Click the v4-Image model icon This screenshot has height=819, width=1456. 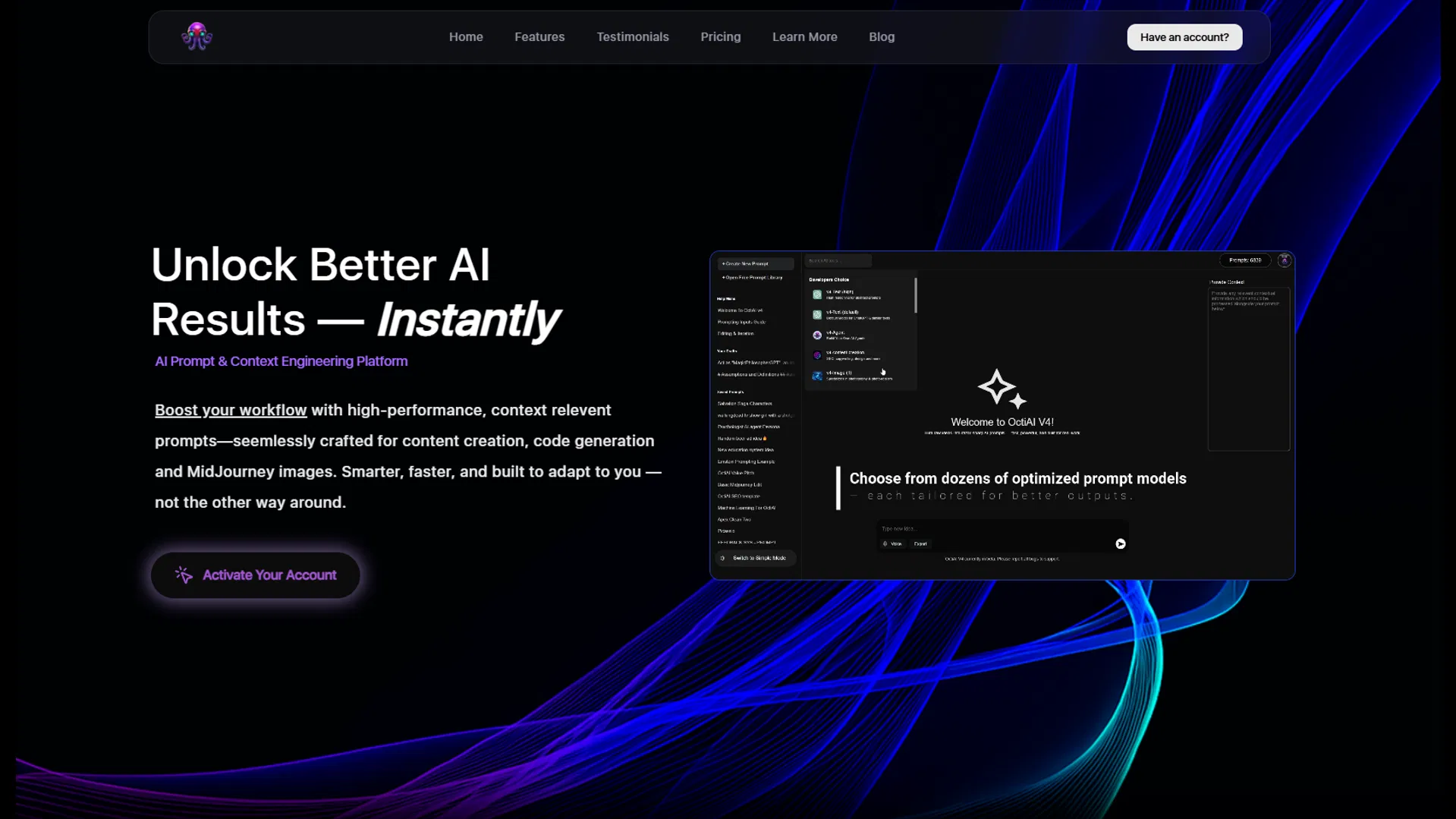pos(817,376)
